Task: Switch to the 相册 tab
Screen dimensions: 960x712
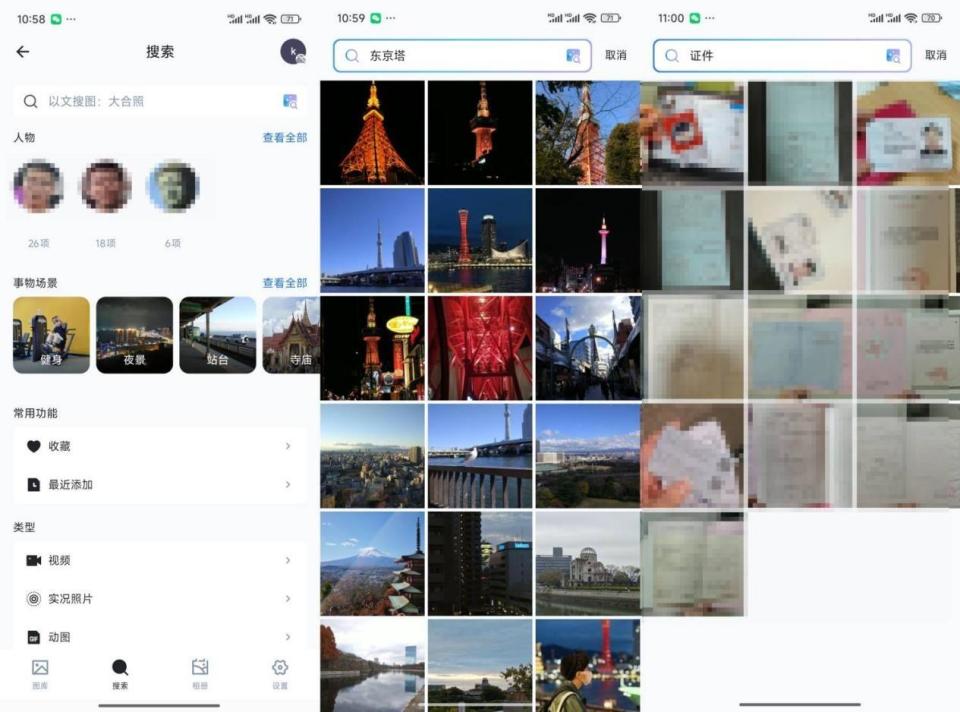Action: point(199,668)
